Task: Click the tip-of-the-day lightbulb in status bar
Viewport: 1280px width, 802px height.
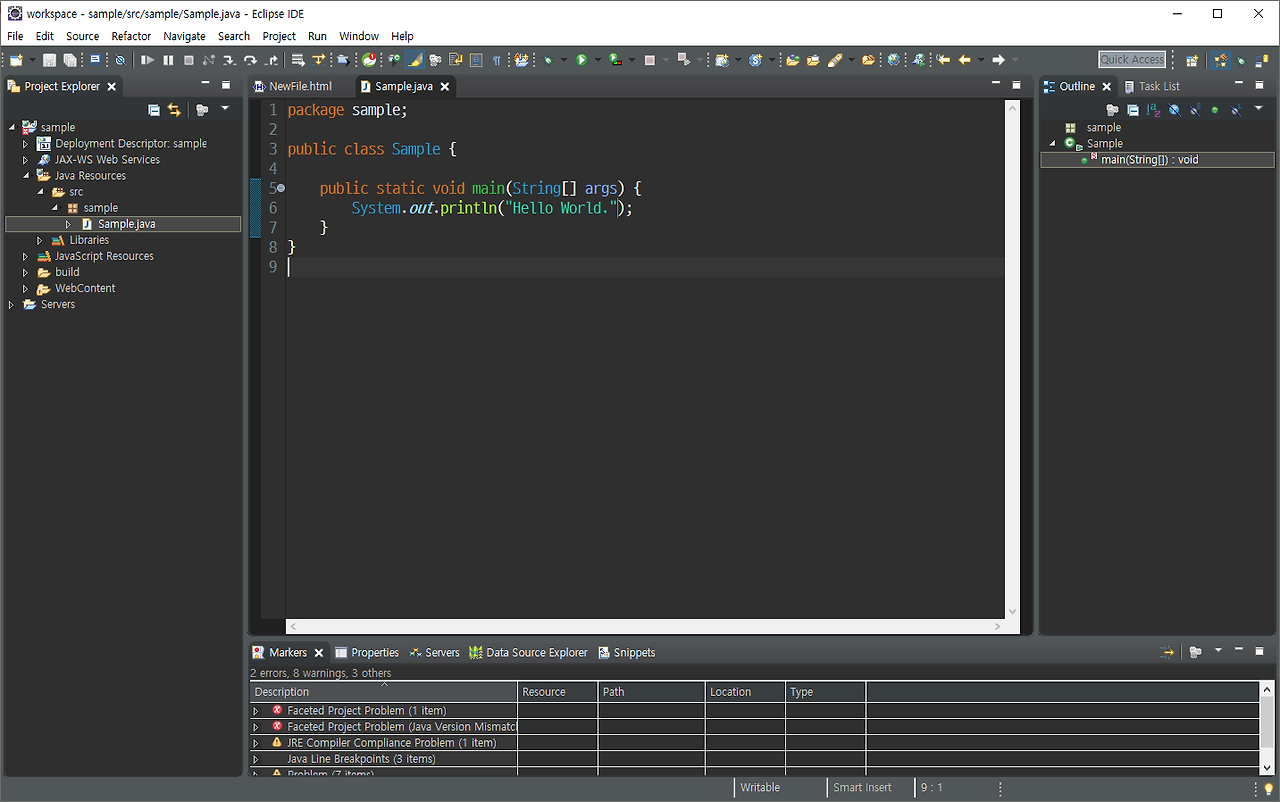Action: tap(1269, 789)
